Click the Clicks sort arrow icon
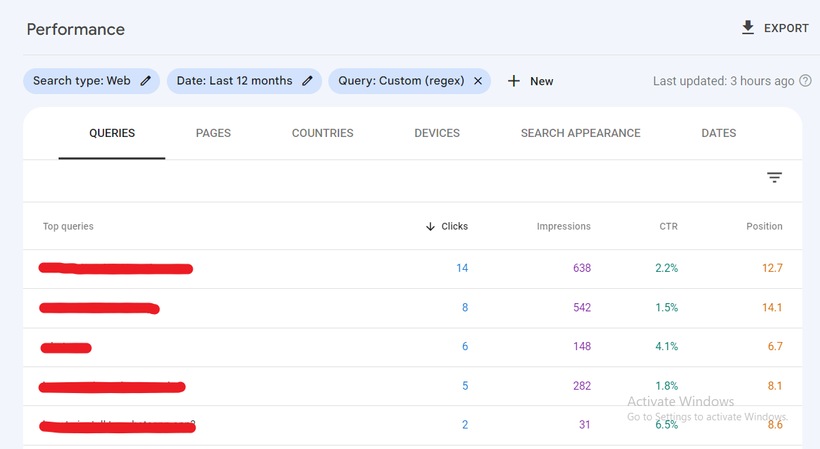Screen dimensions: 820x449 (430, 227)
